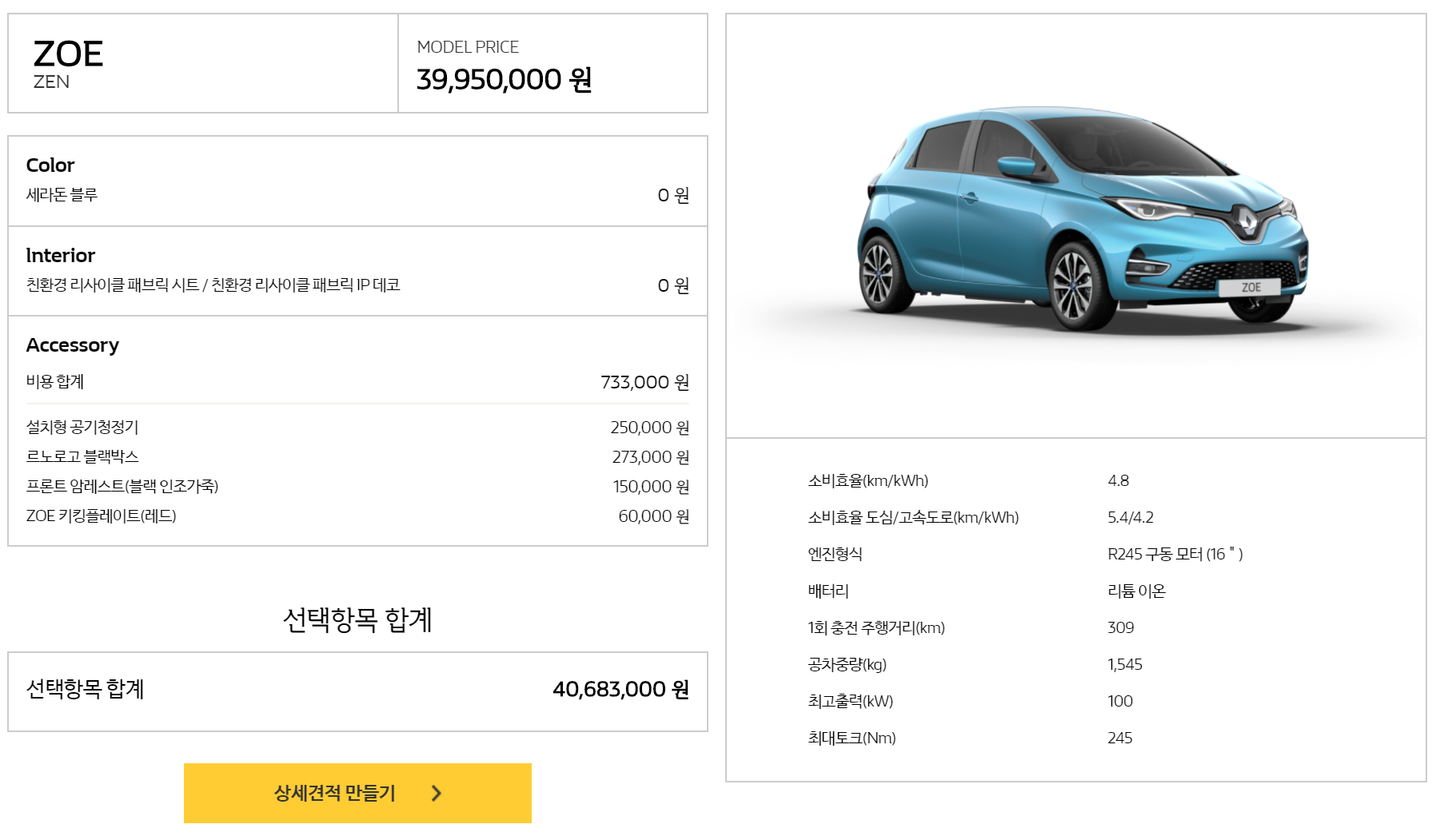Click the MODEL PRICE label
This screenshot has width=1436, height=840.
click(468, 47)
